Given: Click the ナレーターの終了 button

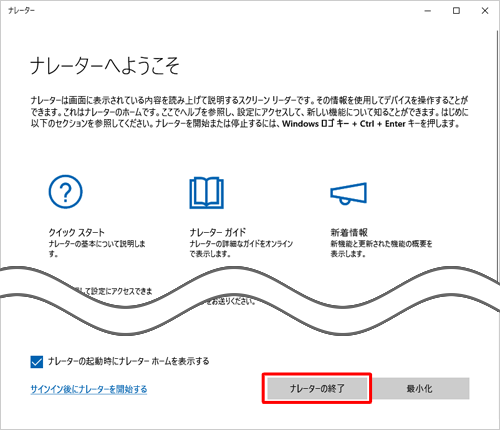Looking at the screenshot, I should click(317, 388).
